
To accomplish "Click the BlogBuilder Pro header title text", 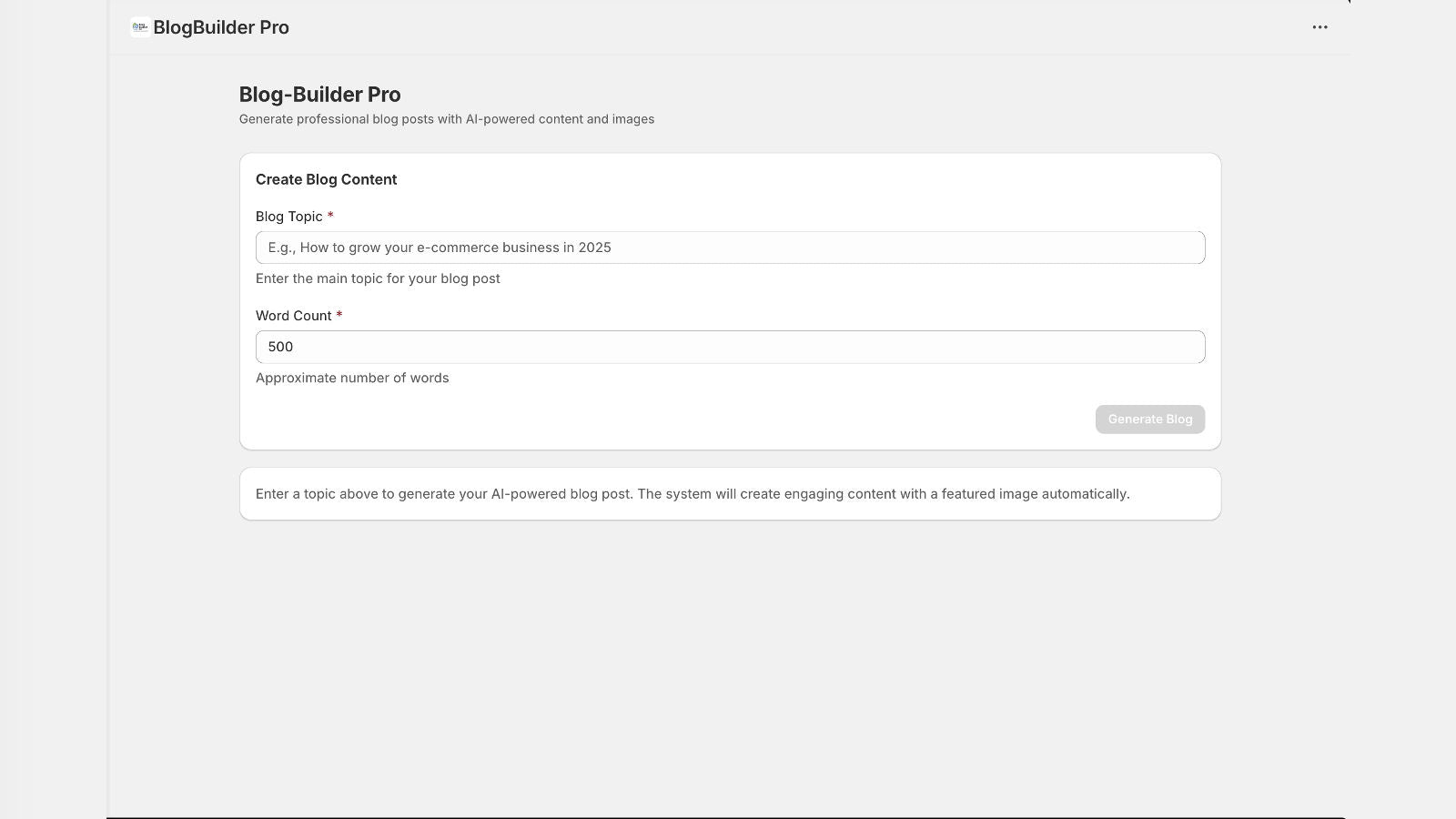I will (221, 27).
